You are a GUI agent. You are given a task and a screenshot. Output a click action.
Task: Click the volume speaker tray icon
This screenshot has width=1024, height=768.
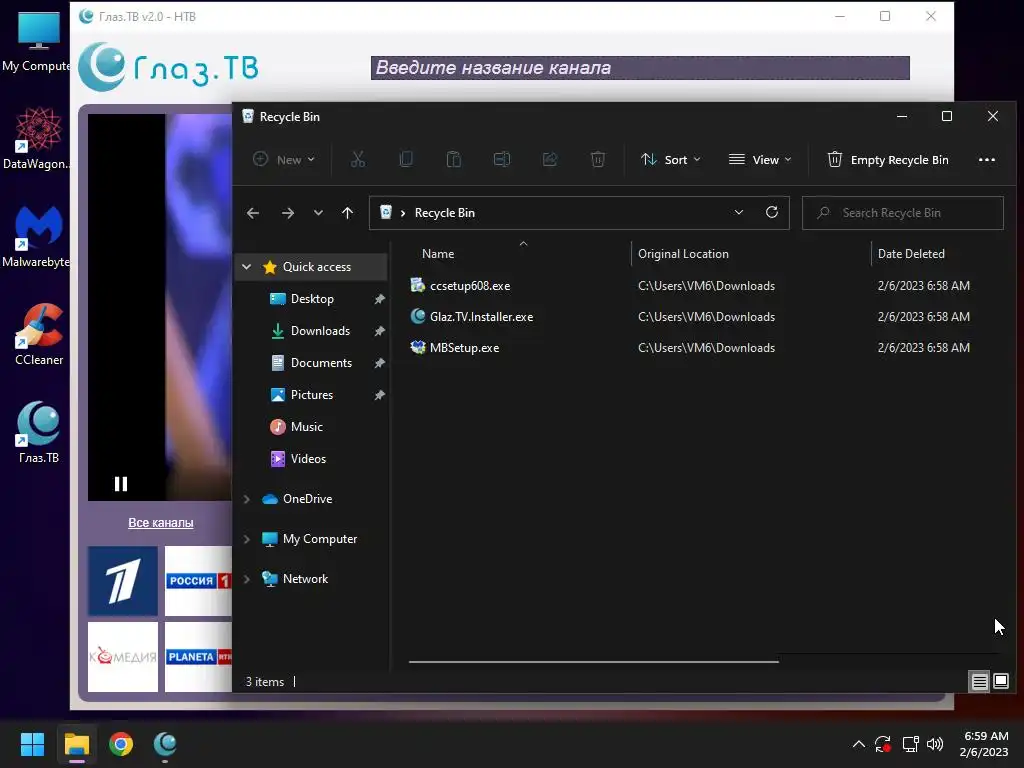[x=935, y=744]
